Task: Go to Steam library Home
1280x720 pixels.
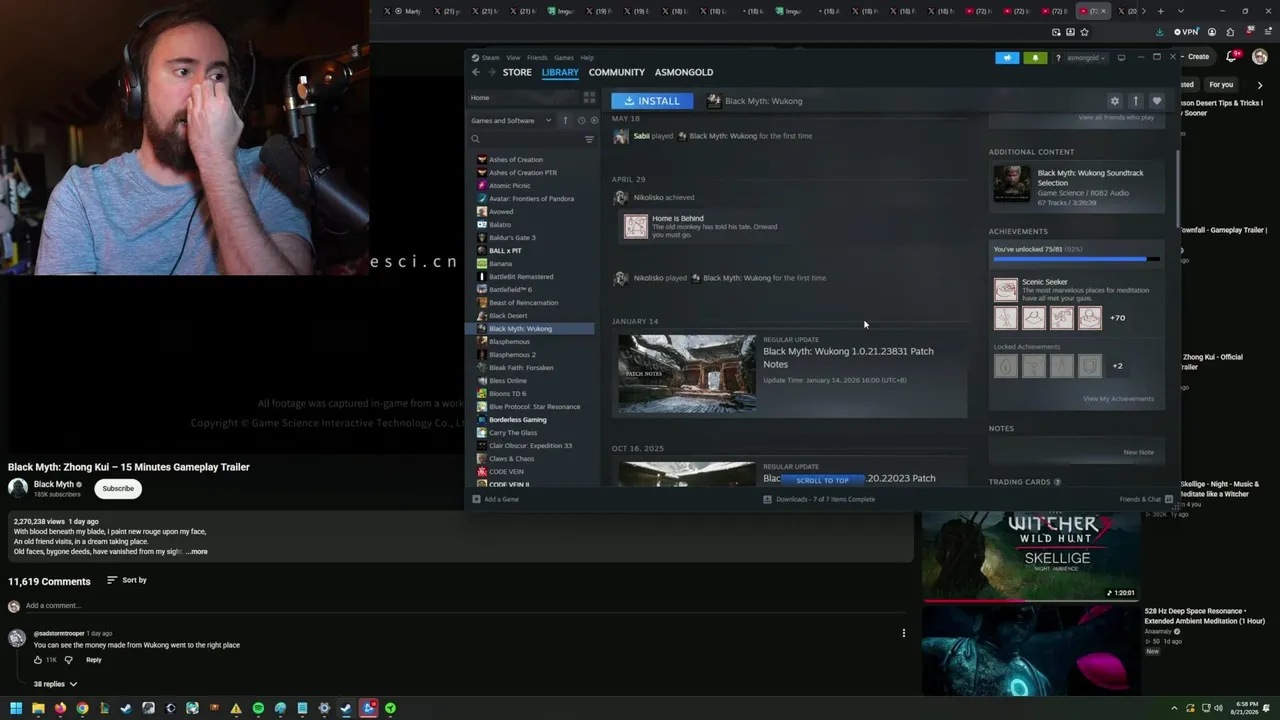Action: (480, 98)
